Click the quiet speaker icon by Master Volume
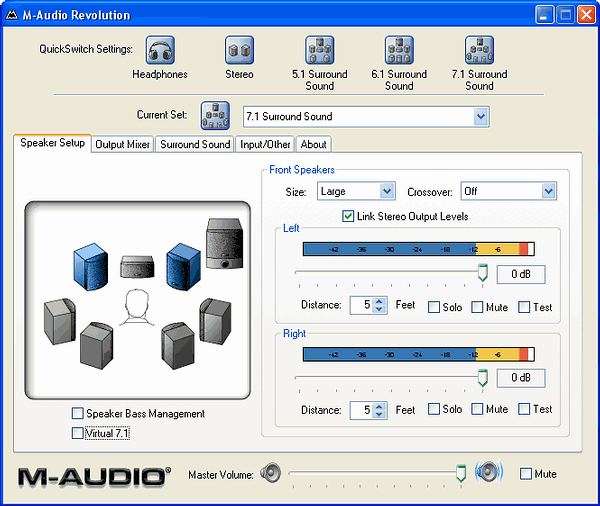The height and width of the screenshot is (506, 600). (271, 473)
